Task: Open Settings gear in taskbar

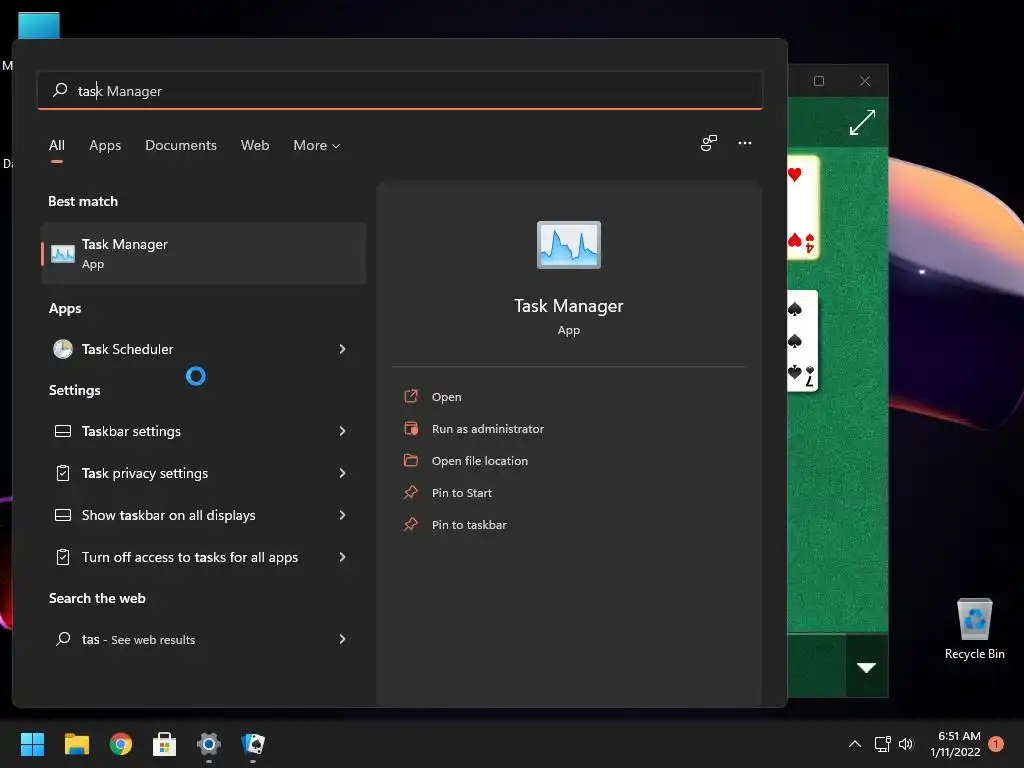Action: click(209, 744)
